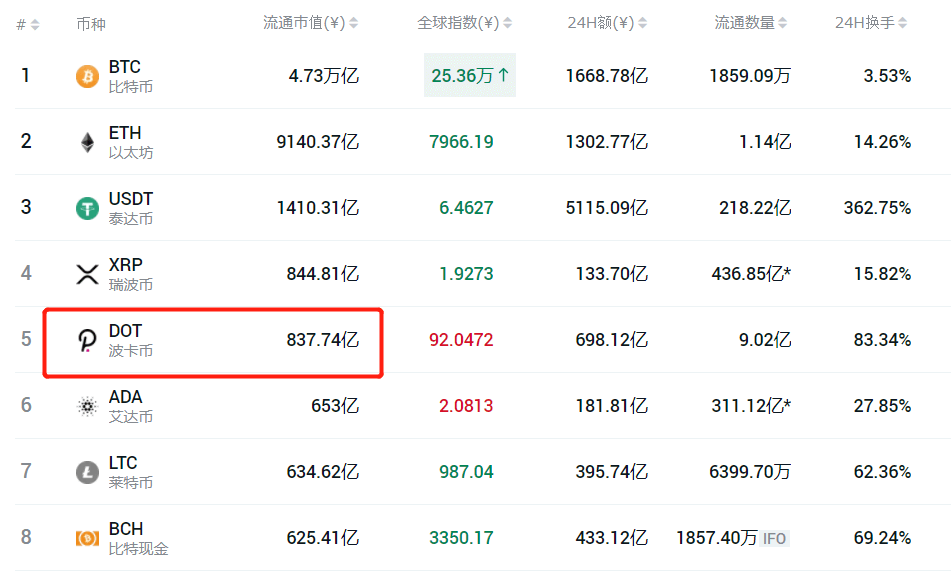
Task: Open the LTC 莱特币 coin link
Action: tap(130, 472)
